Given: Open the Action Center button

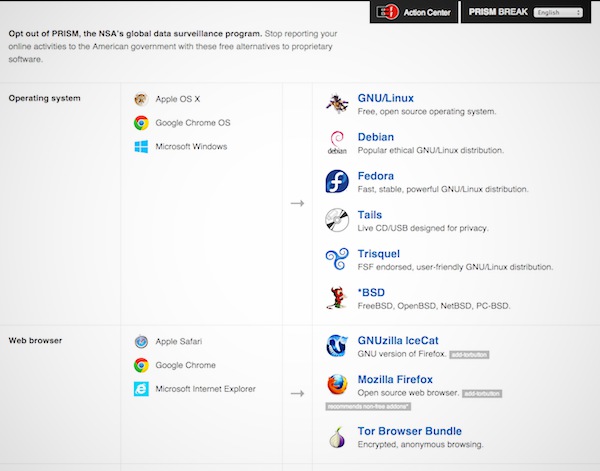Looking at the screenshot, I should tap(414, 12).
